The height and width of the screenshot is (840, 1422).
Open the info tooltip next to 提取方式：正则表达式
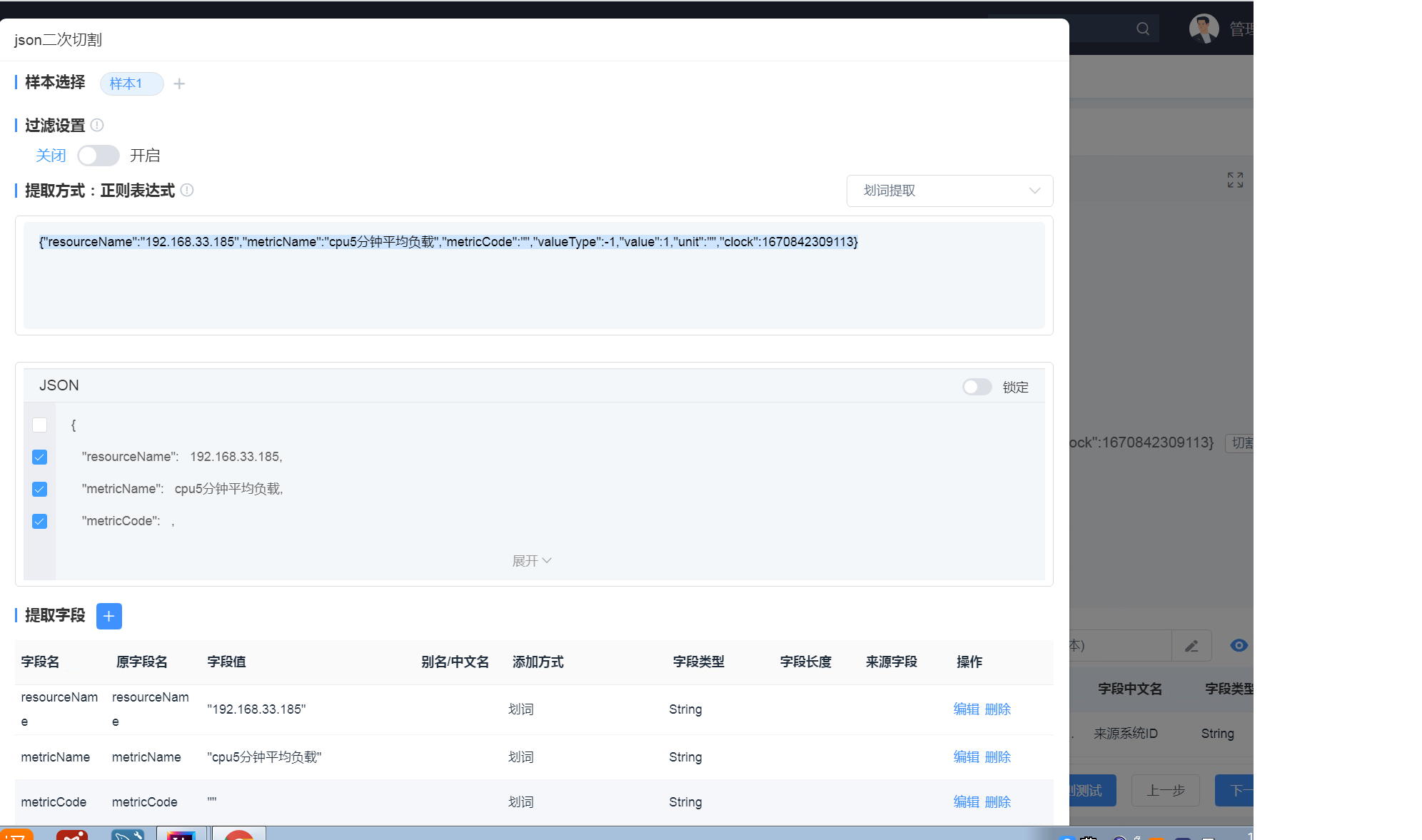(x=187, y=190)
